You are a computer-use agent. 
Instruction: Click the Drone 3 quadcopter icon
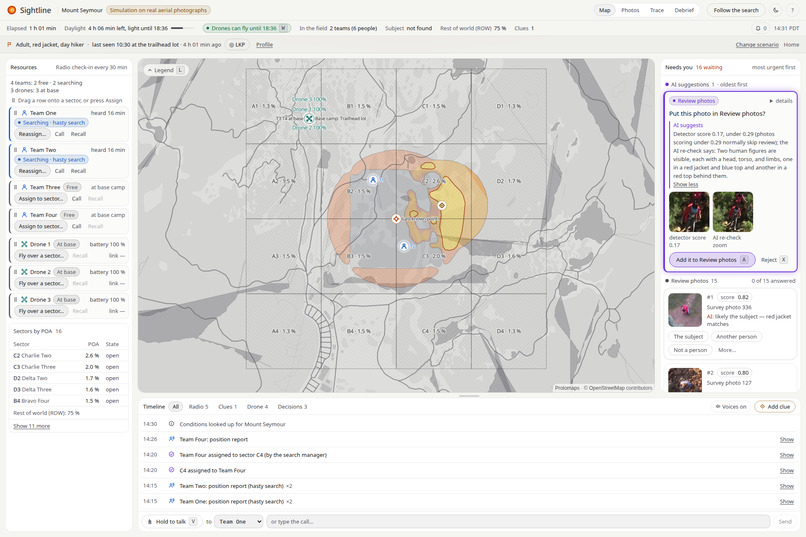[x=24, y=300]
